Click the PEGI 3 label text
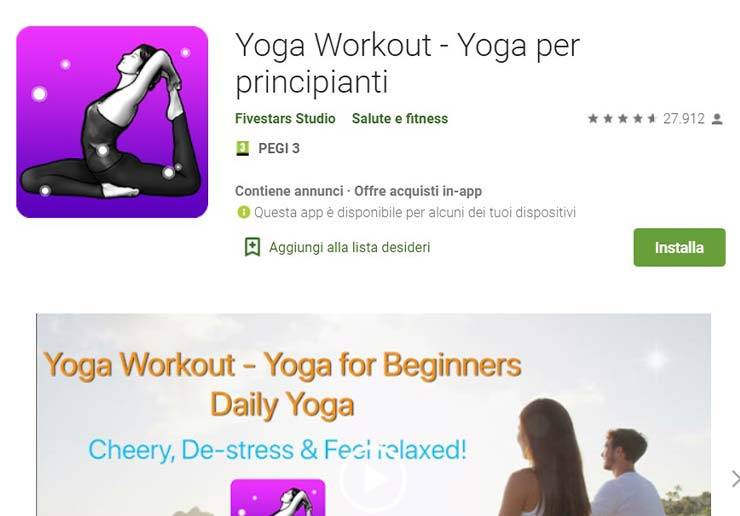 click(x=279, y=149)
